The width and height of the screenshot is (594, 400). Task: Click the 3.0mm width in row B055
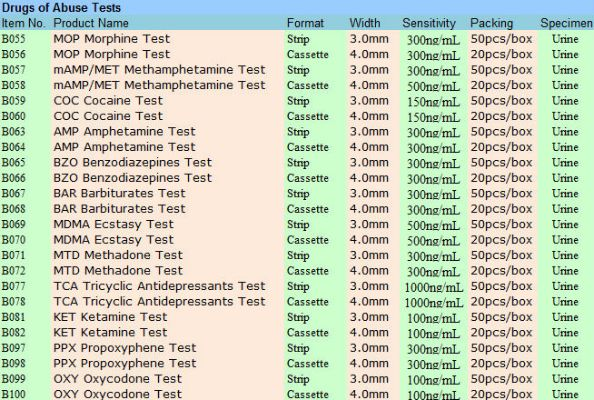[x=369, y=39]
